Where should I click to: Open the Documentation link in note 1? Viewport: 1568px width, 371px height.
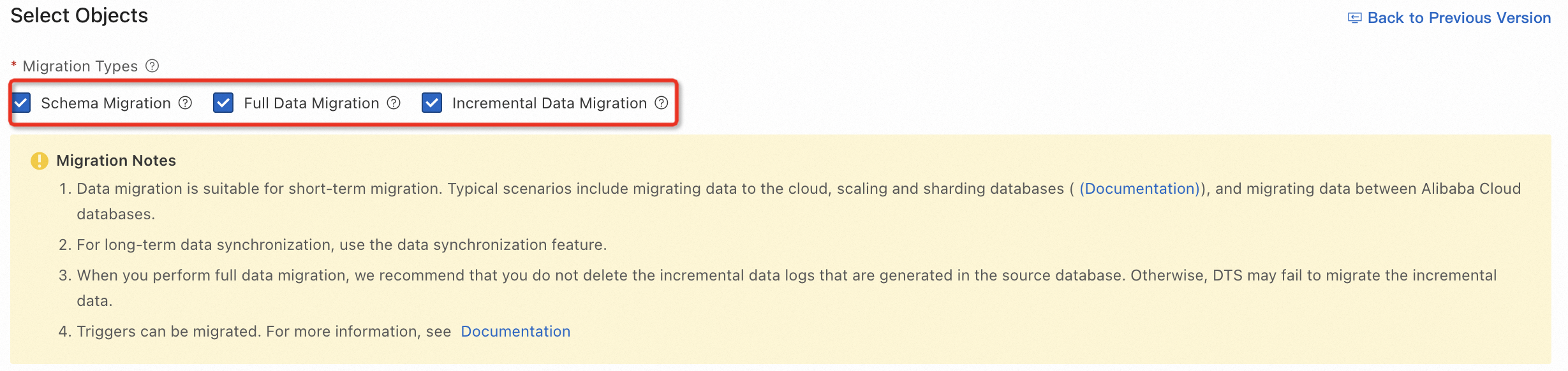coord(1139,188)
